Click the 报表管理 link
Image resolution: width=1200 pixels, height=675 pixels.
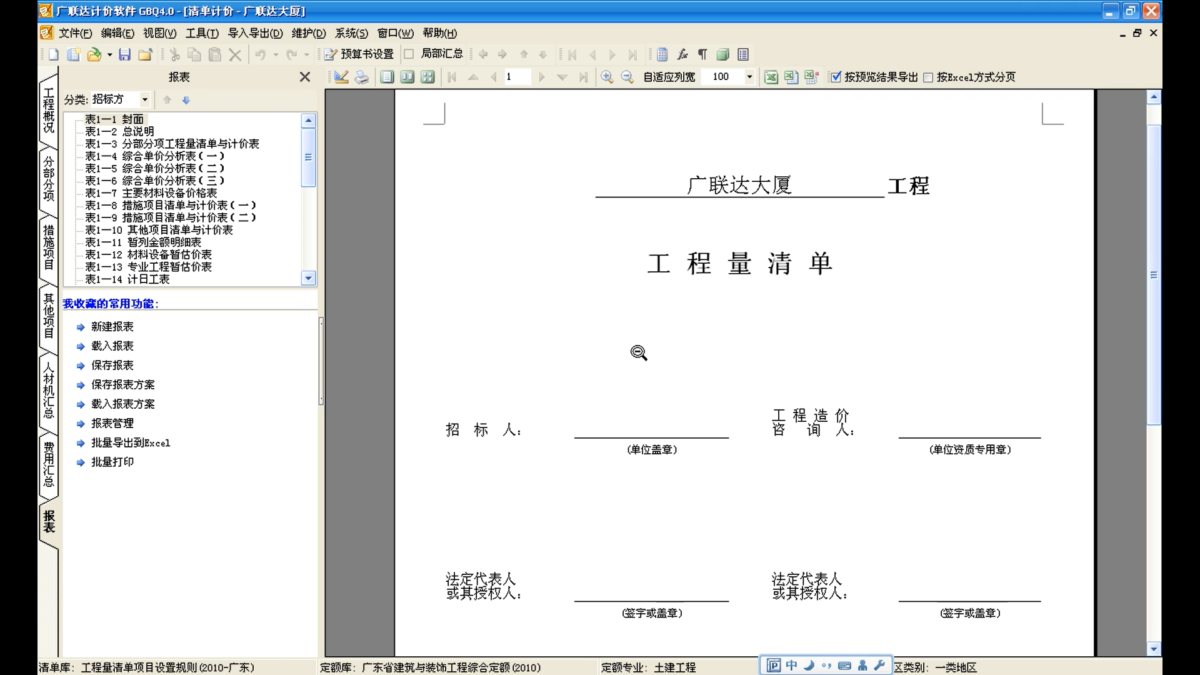coord(112,423)
